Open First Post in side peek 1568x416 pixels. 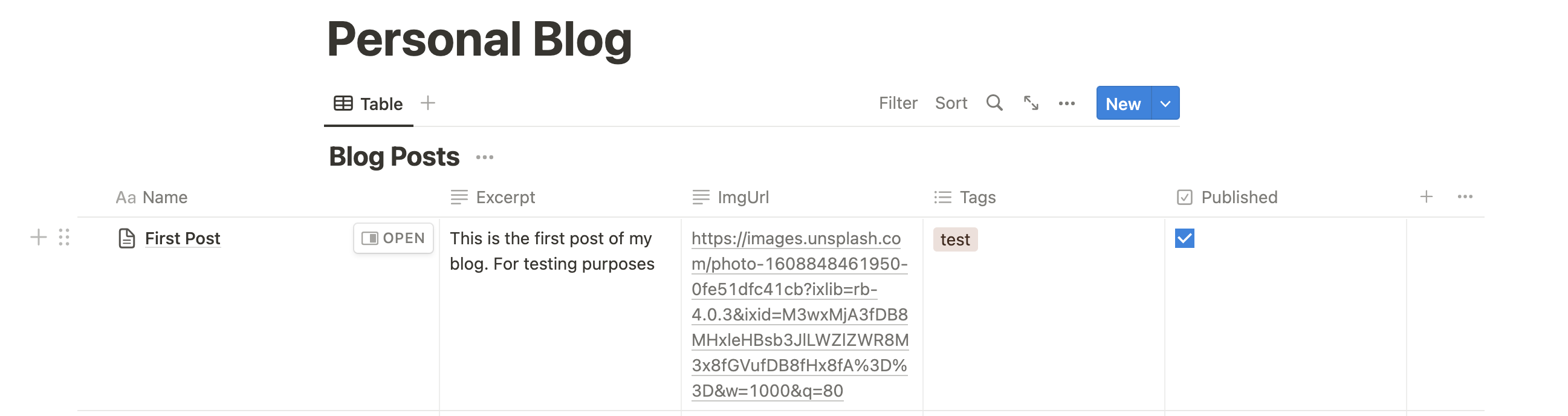click(394, 238)
